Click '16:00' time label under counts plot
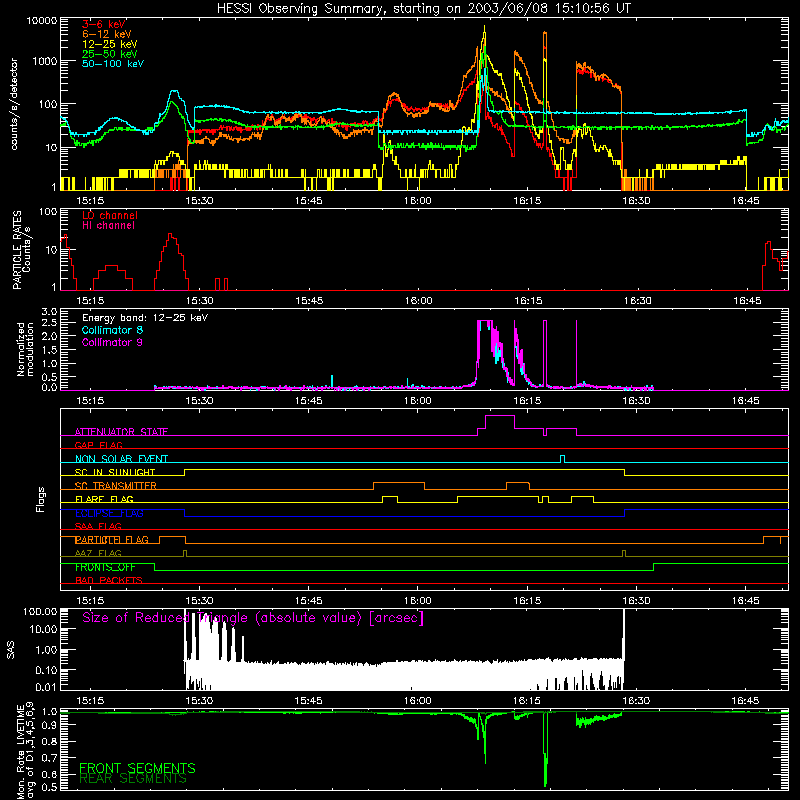The width and height of the screenshot is (800, 800). click(418, 201)
